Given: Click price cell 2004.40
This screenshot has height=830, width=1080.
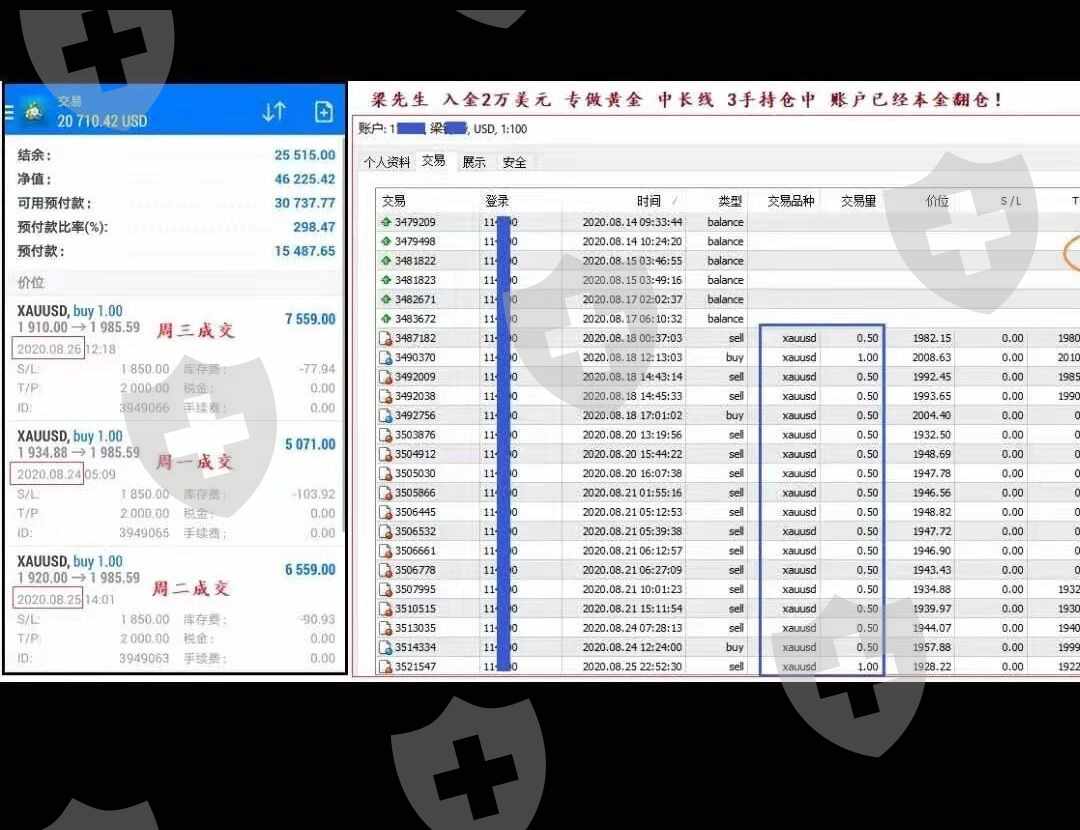Looking at the screenshot, I should point(932,415).
